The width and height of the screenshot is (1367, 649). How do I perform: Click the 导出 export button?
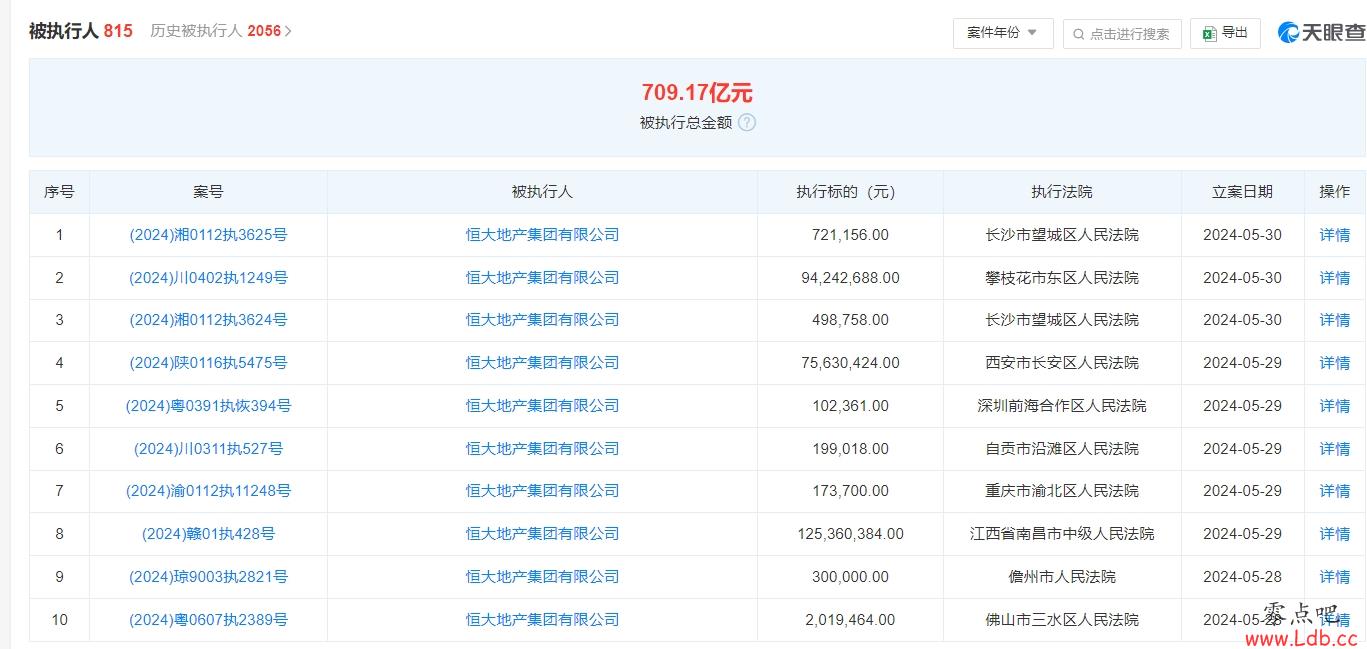tap(1225, 33)
